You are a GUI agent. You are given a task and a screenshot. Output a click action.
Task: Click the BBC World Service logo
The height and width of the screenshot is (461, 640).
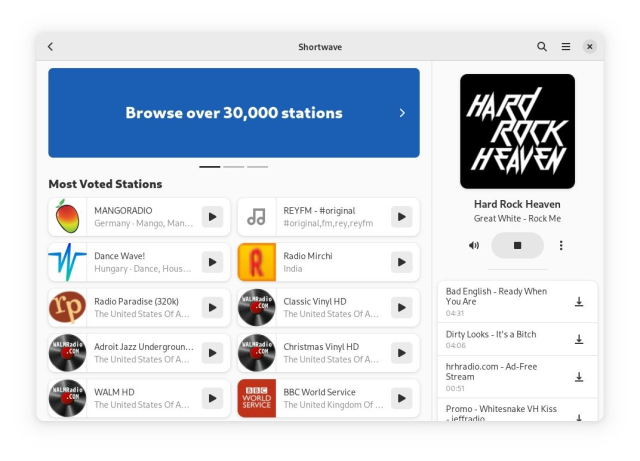click(257, 398)
